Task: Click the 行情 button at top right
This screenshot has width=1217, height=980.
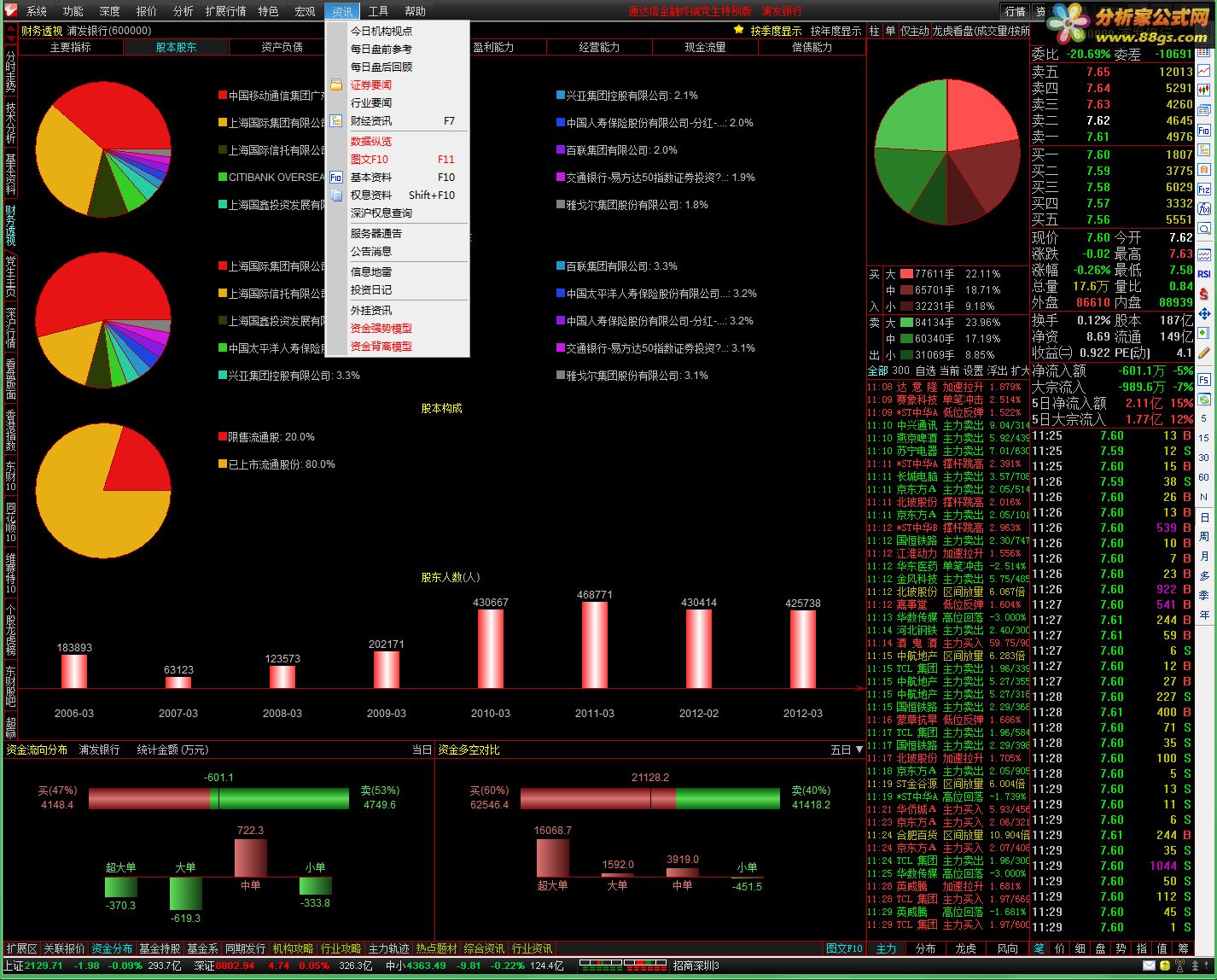Action: [1016, 11]
